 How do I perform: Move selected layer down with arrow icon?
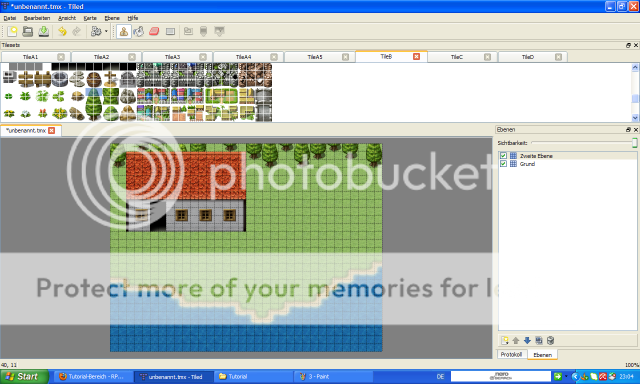point(527,340)
